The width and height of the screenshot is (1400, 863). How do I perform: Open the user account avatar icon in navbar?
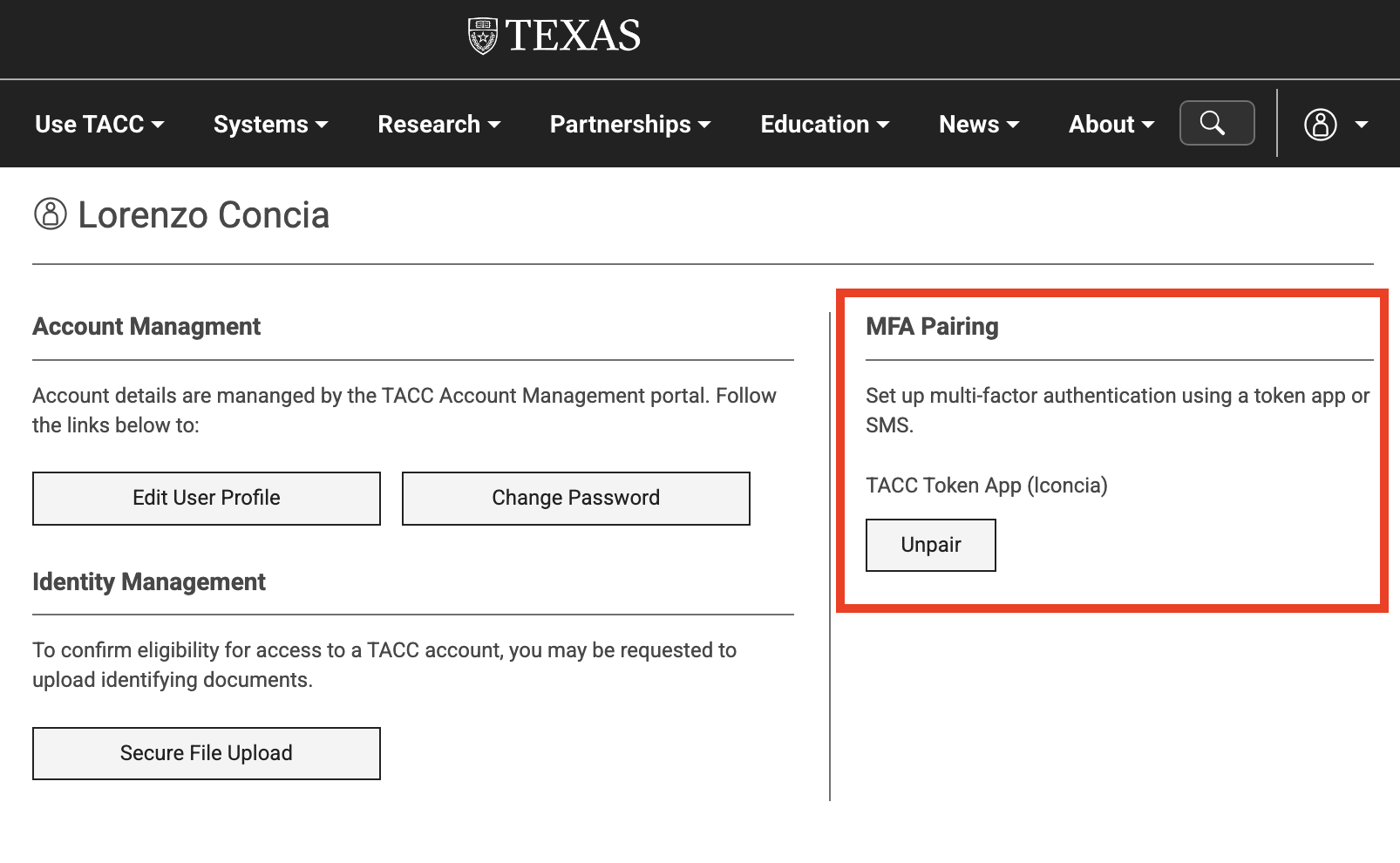pyautogui.click(x=1320, y=124)
